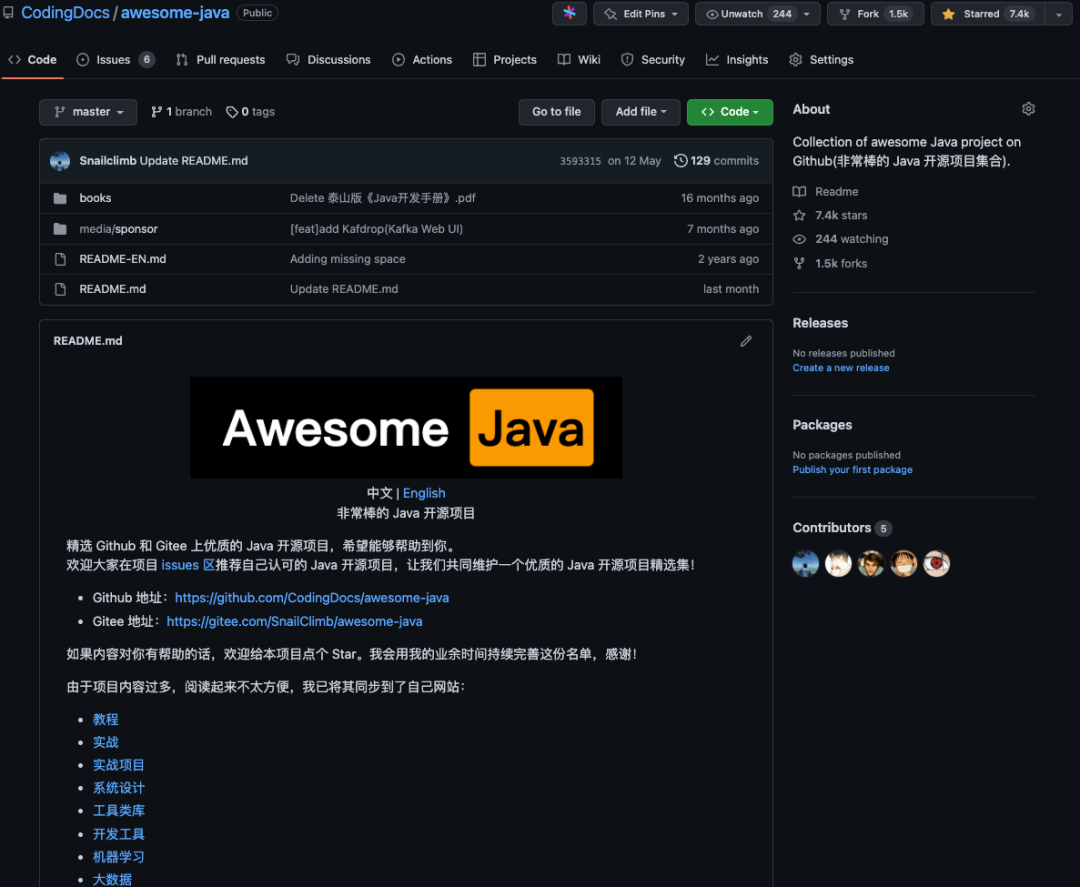Open the GitHub address URL link

tap(312, 598)
